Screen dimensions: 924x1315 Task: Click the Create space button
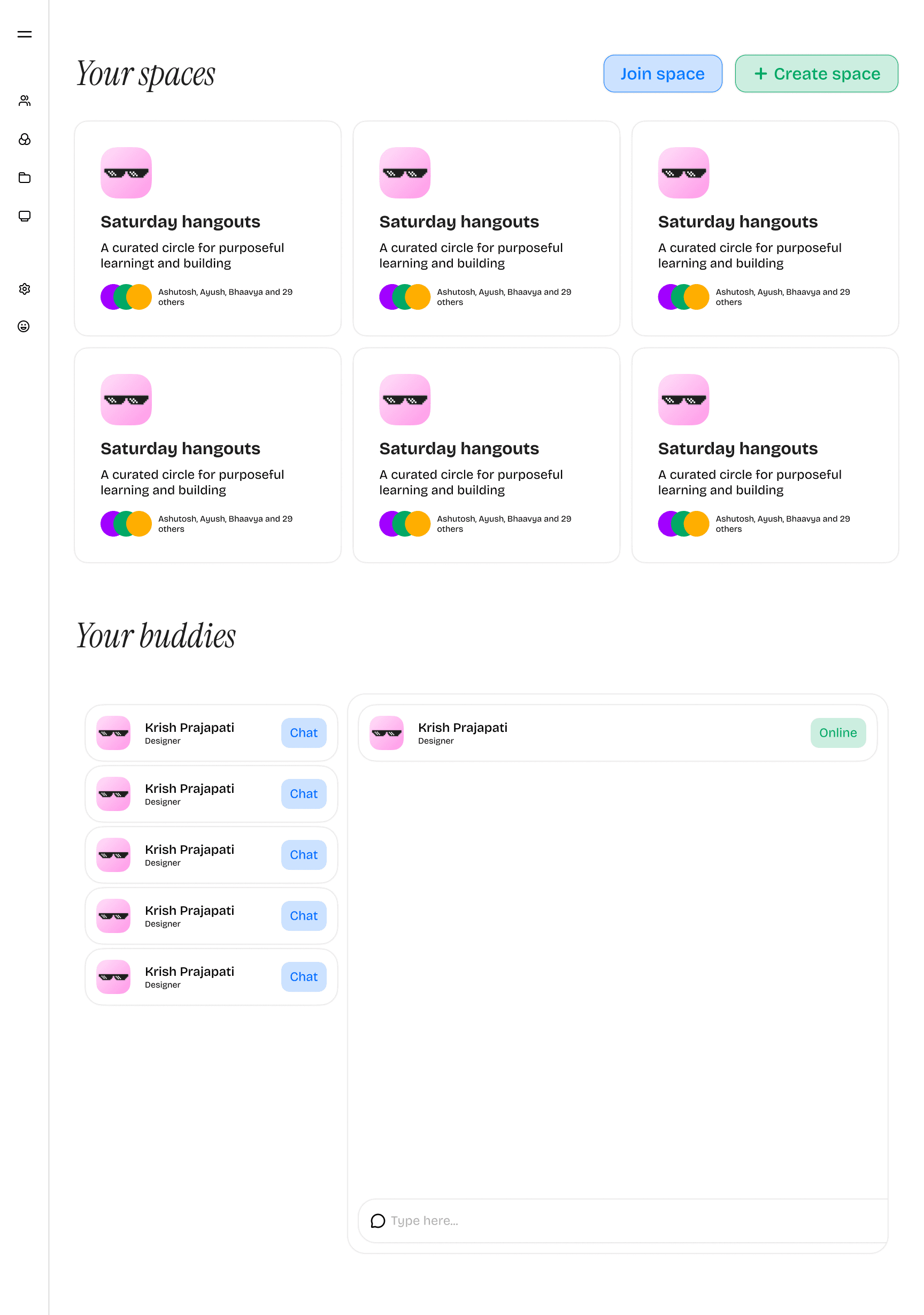pyautogui.click(x=815, y=73)
